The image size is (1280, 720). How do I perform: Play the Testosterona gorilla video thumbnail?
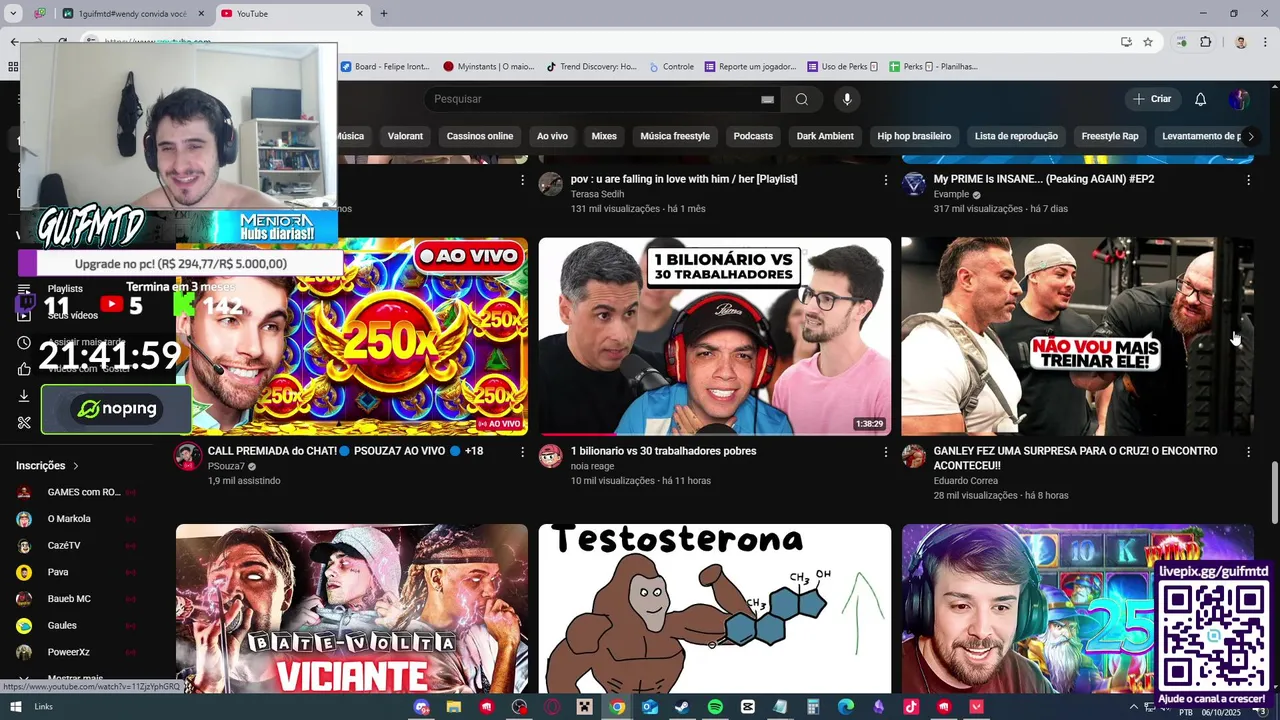[x=714, y=608]
